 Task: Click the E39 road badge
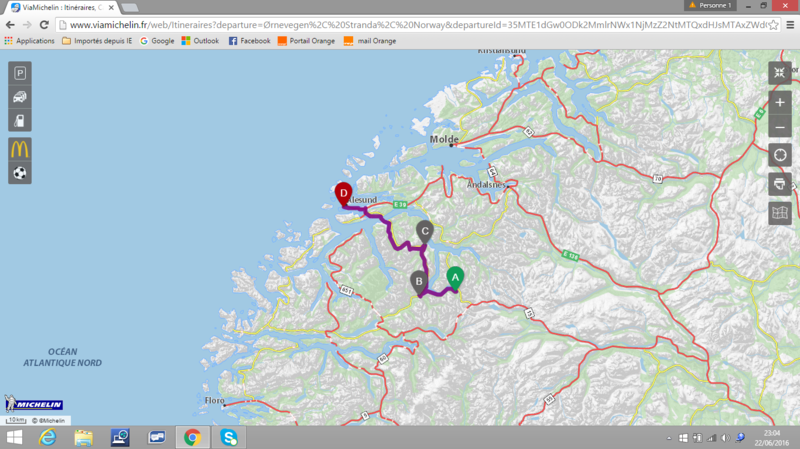(x=400, y=205)
